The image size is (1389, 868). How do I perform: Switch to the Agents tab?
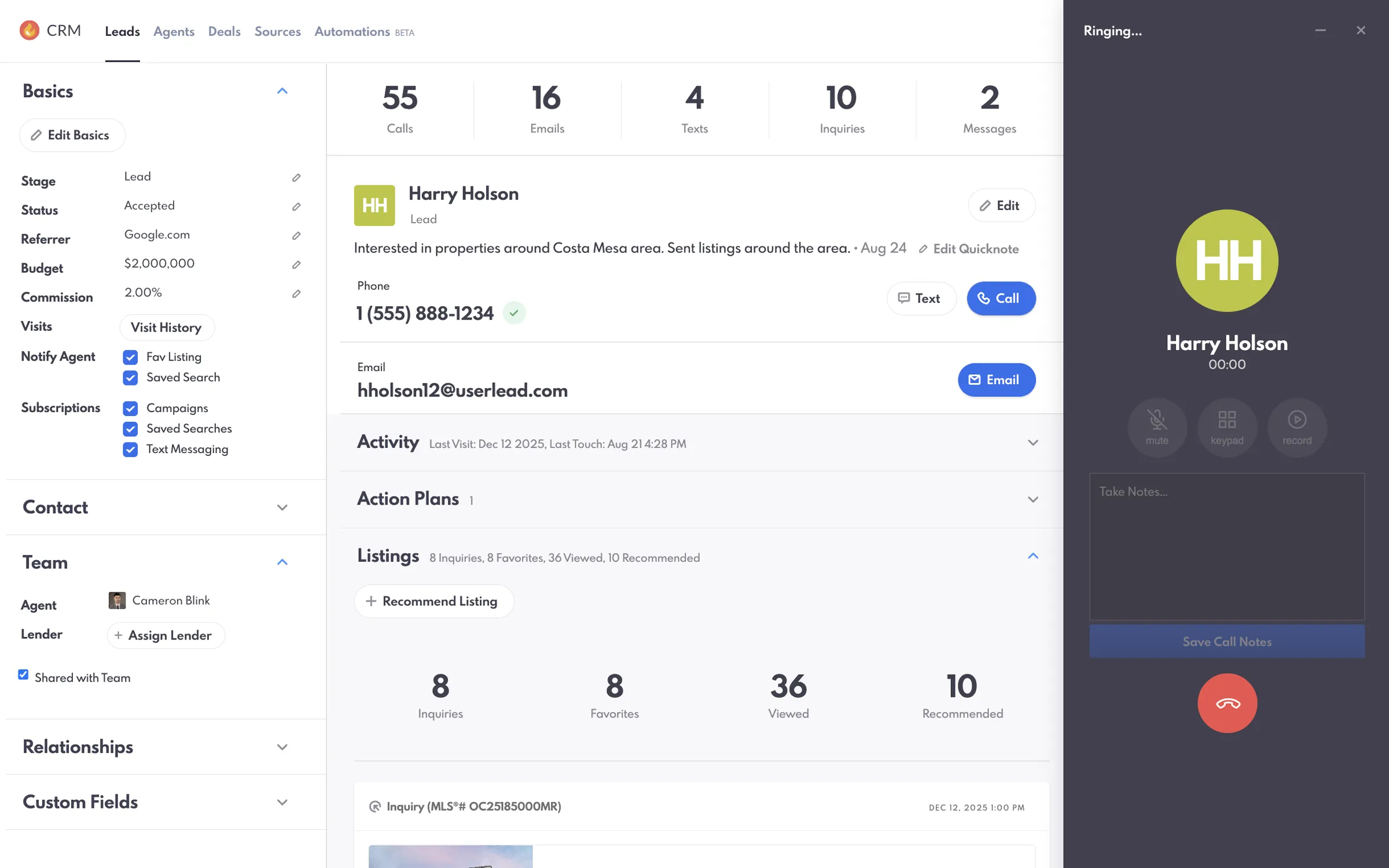point(174,31)
